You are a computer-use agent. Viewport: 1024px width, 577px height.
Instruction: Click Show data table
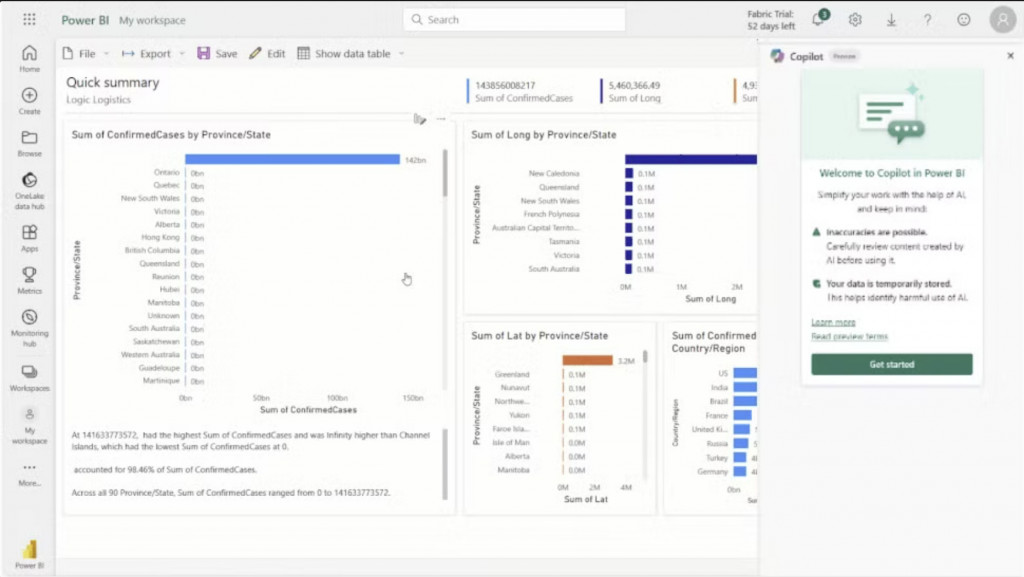(x=344, y=54)
